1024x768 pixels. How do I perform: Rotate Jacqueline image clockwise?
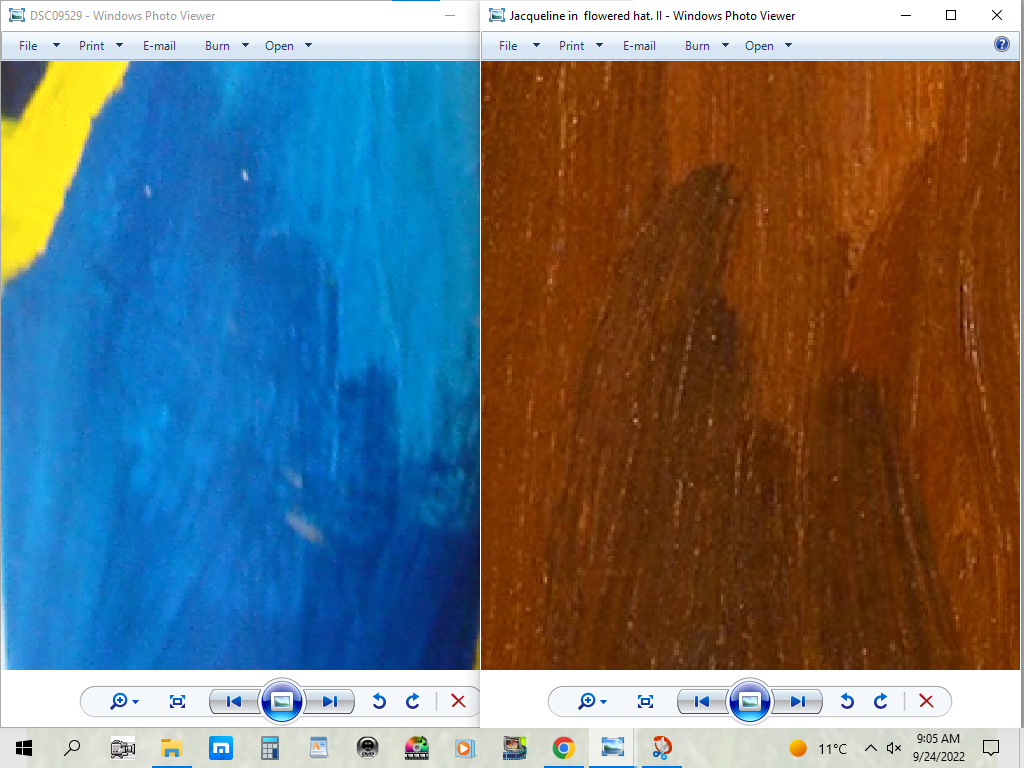(x=880, y=701)
